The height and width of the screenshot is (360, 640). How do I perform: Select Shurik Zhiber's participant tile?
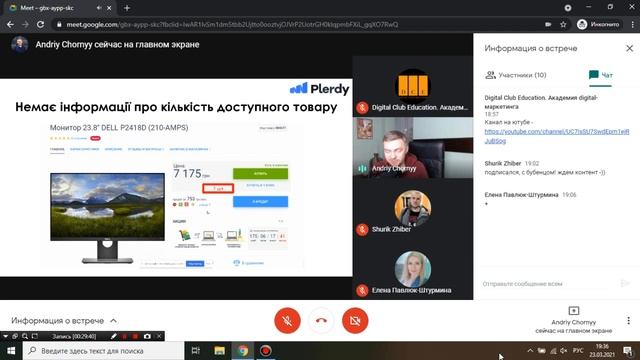[x=413, y=209]
